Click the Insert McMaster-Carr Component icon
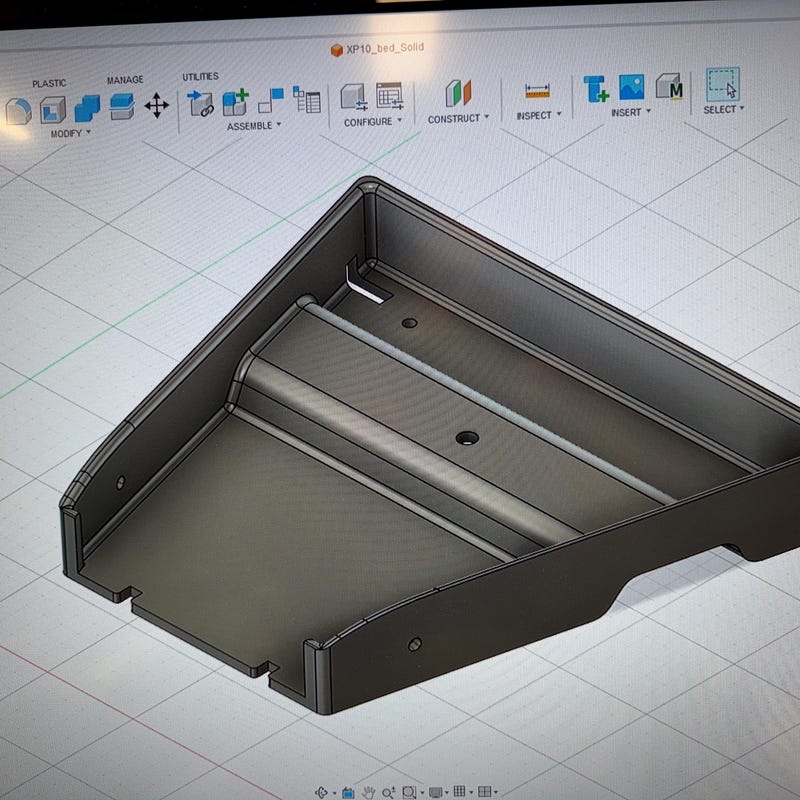The width and height of the screenshot is (800, 800). click(668, 86)
